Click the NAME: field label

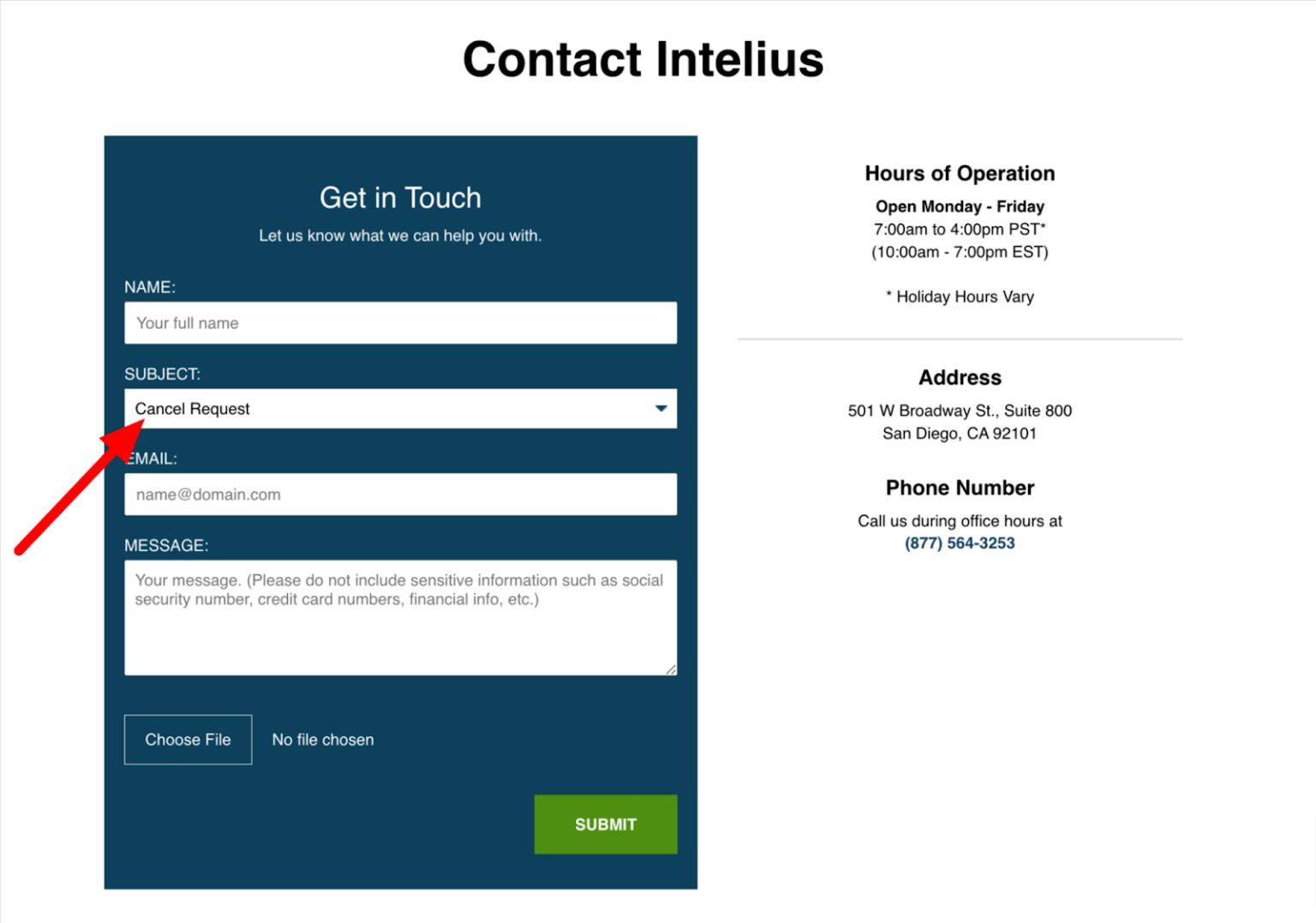click(x=150, y=286)
